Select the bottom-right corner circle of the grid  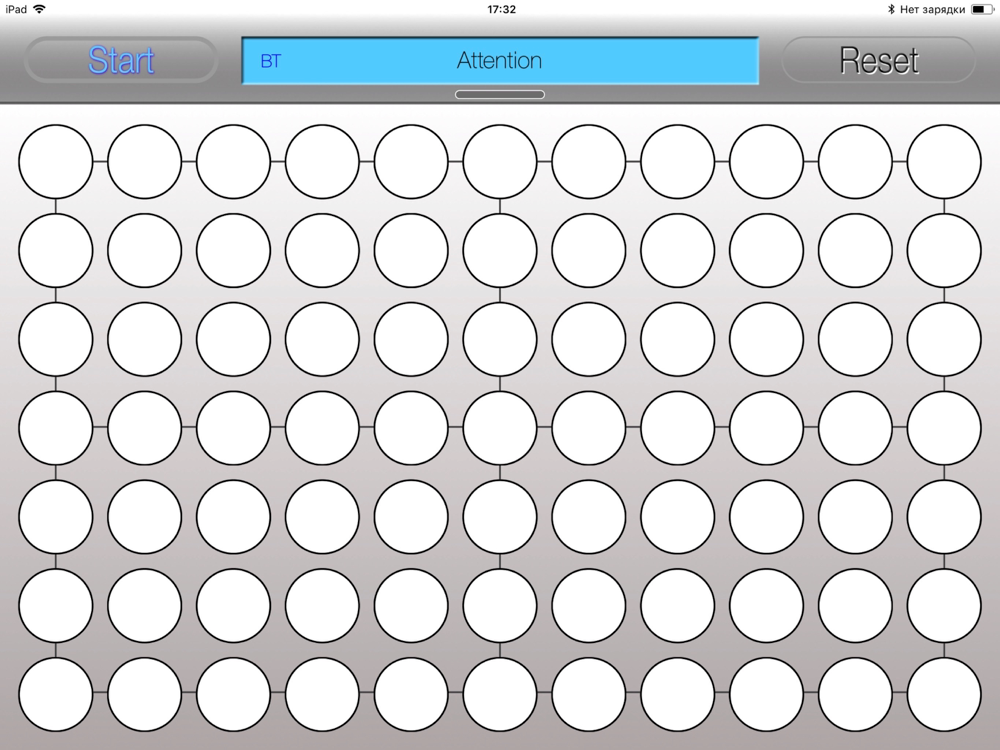[944, 694]
